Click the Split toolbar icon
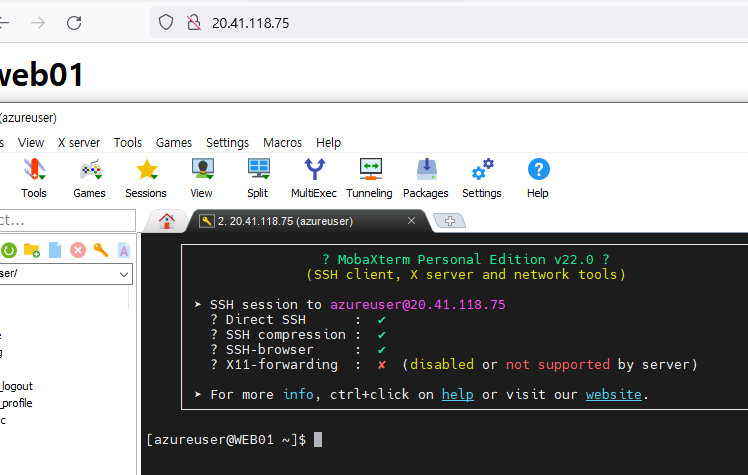 point(258,178)
